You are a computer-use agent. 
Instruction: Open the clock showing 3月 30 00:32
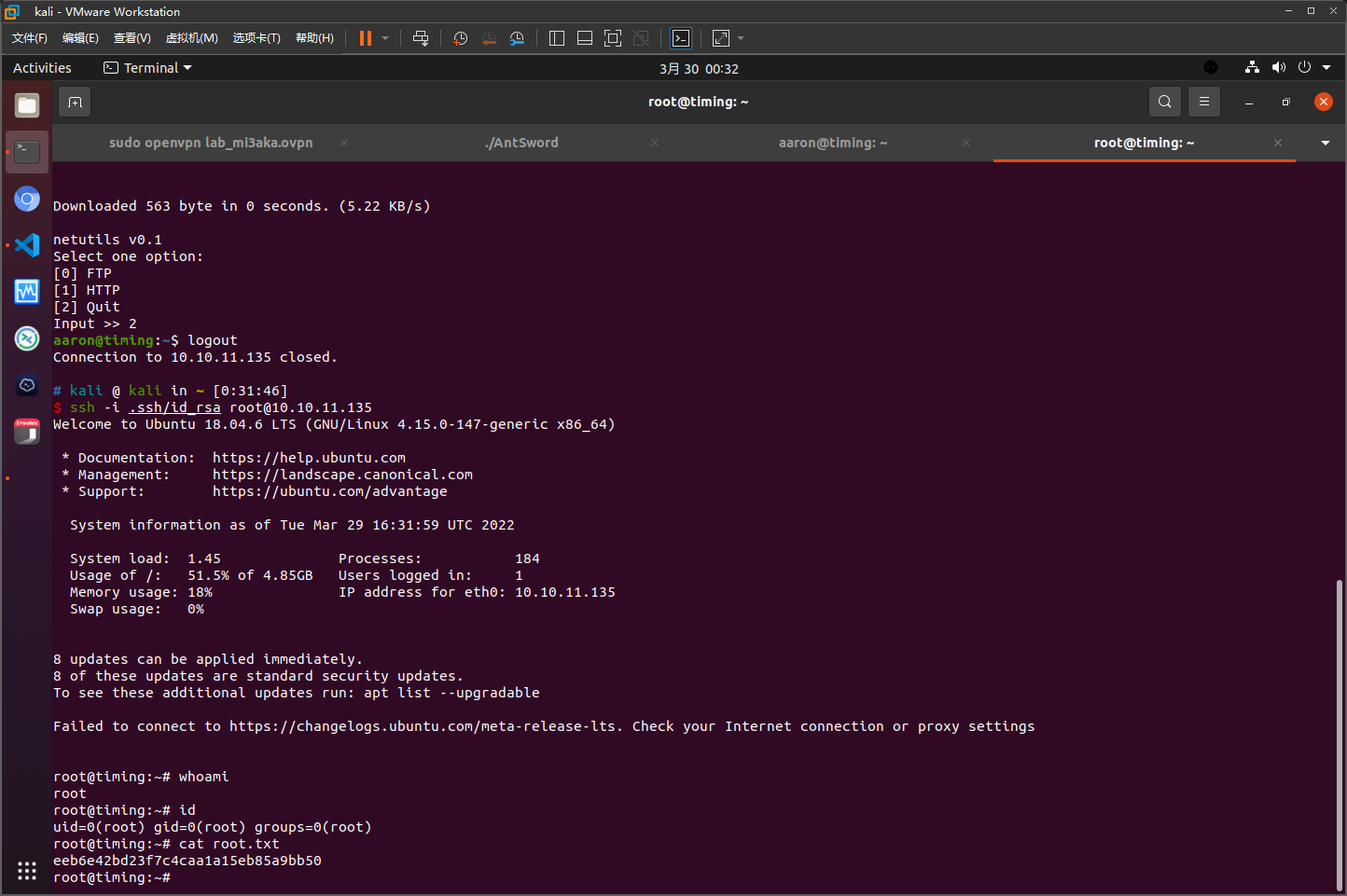pos(699,69)
